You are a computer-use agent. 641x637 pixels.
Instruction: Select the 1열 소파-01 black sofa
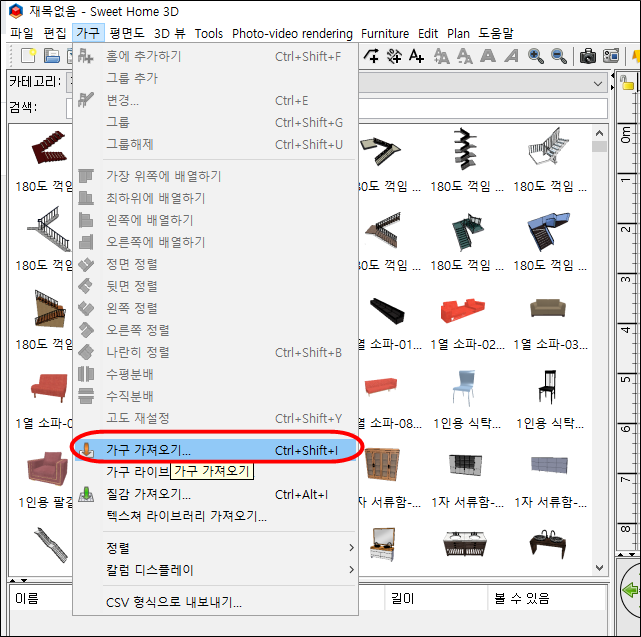(387, 311)
